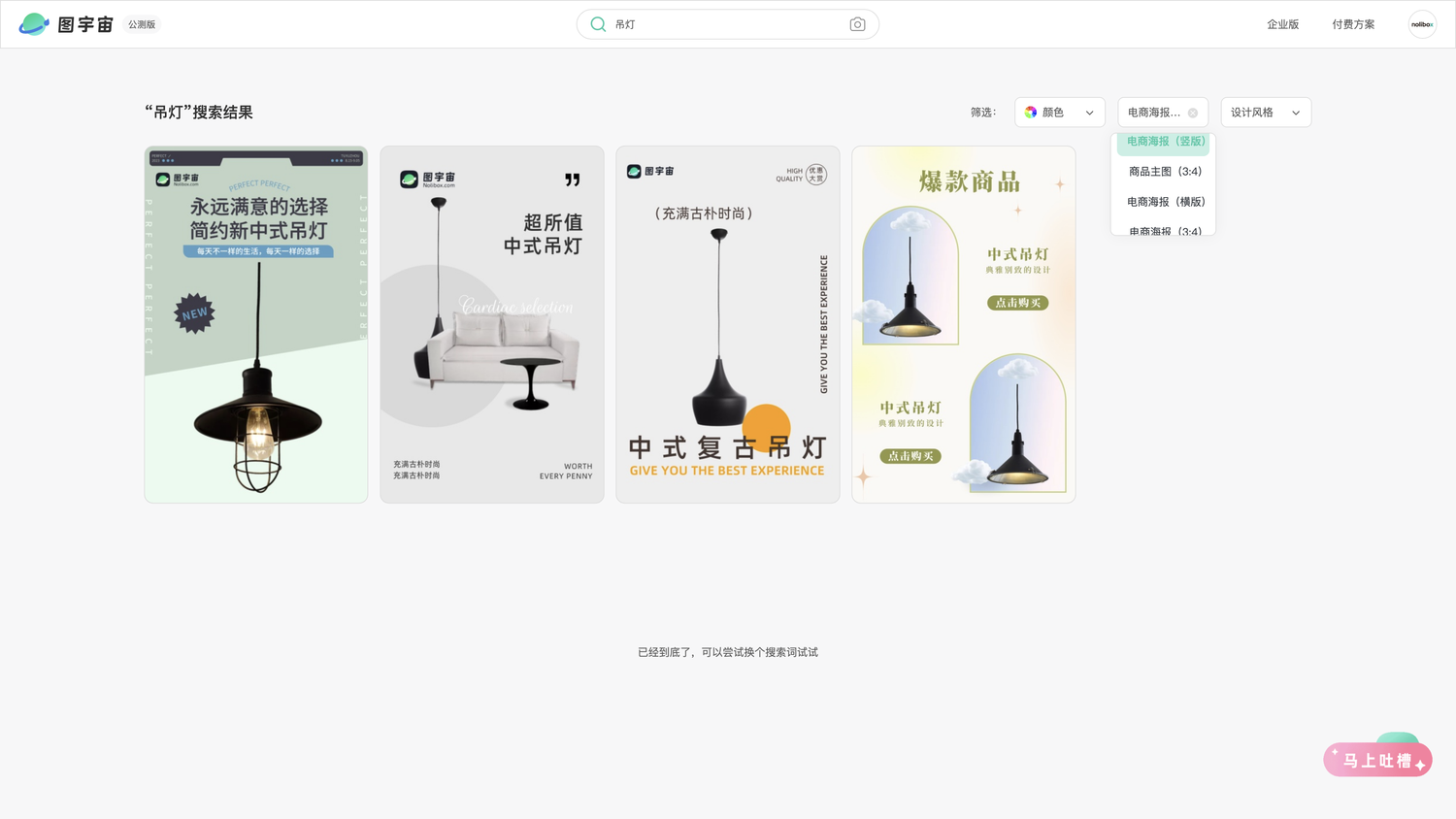Viewport: 1456px width, 819px height.
Task: Click the 图宇宙 brand name text
Action: point(85,24)
